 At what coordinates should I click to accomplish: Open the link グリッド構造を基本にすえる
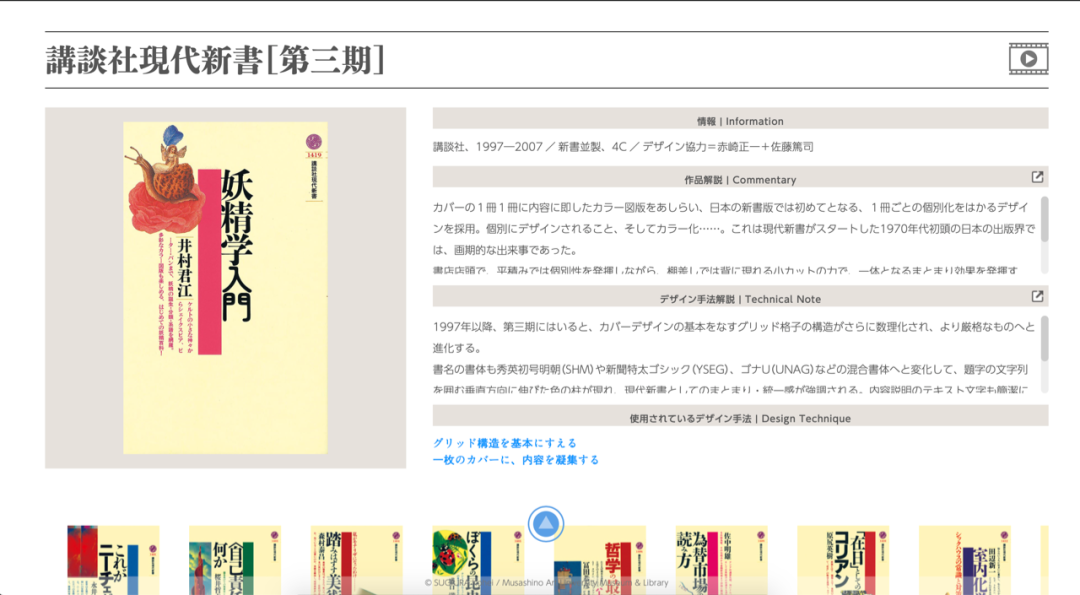tap(505, 443)
